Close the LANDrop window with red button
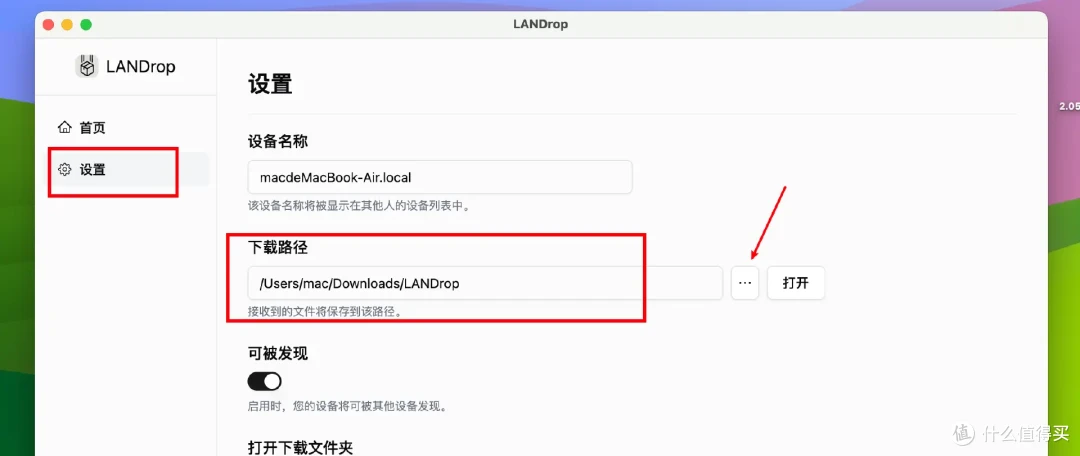Image resolution: width=1080 pixels, height=456 pixels. coord(48,25)
